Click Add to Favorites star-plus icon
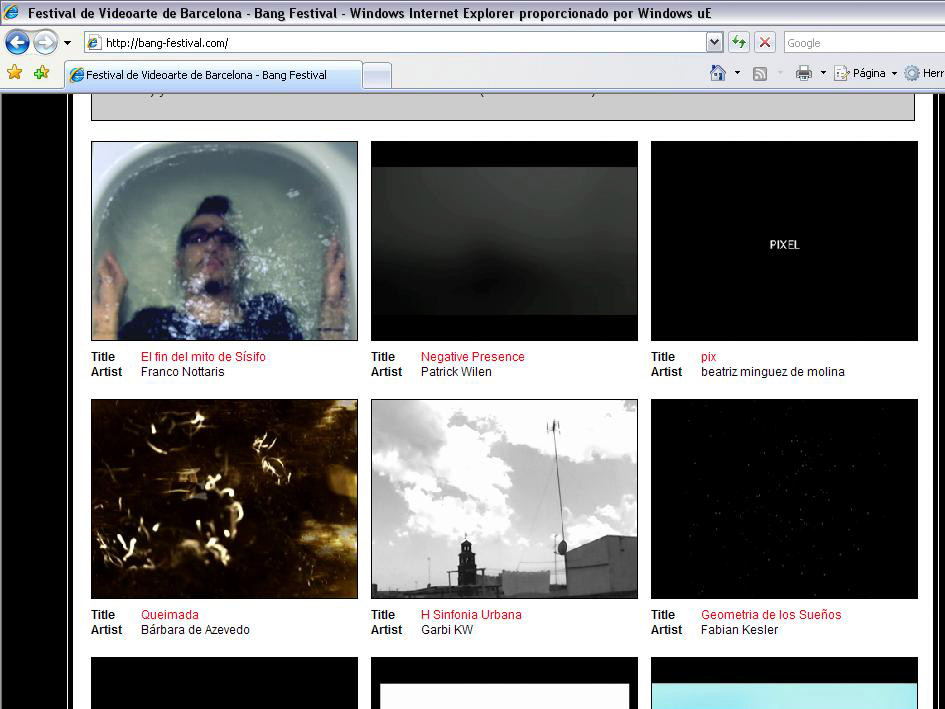Image resolution: width=945 pixels, height=709 pixels. point(42,73)
